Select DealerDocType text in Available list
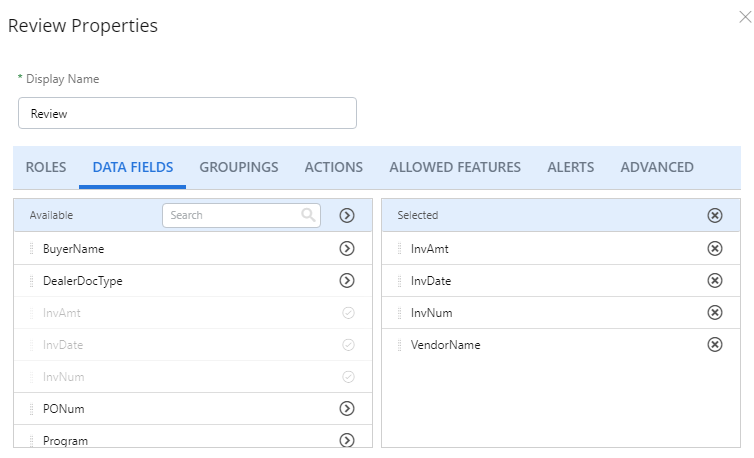754x458 pixels. pyautogui.click(x=83, y=281)
